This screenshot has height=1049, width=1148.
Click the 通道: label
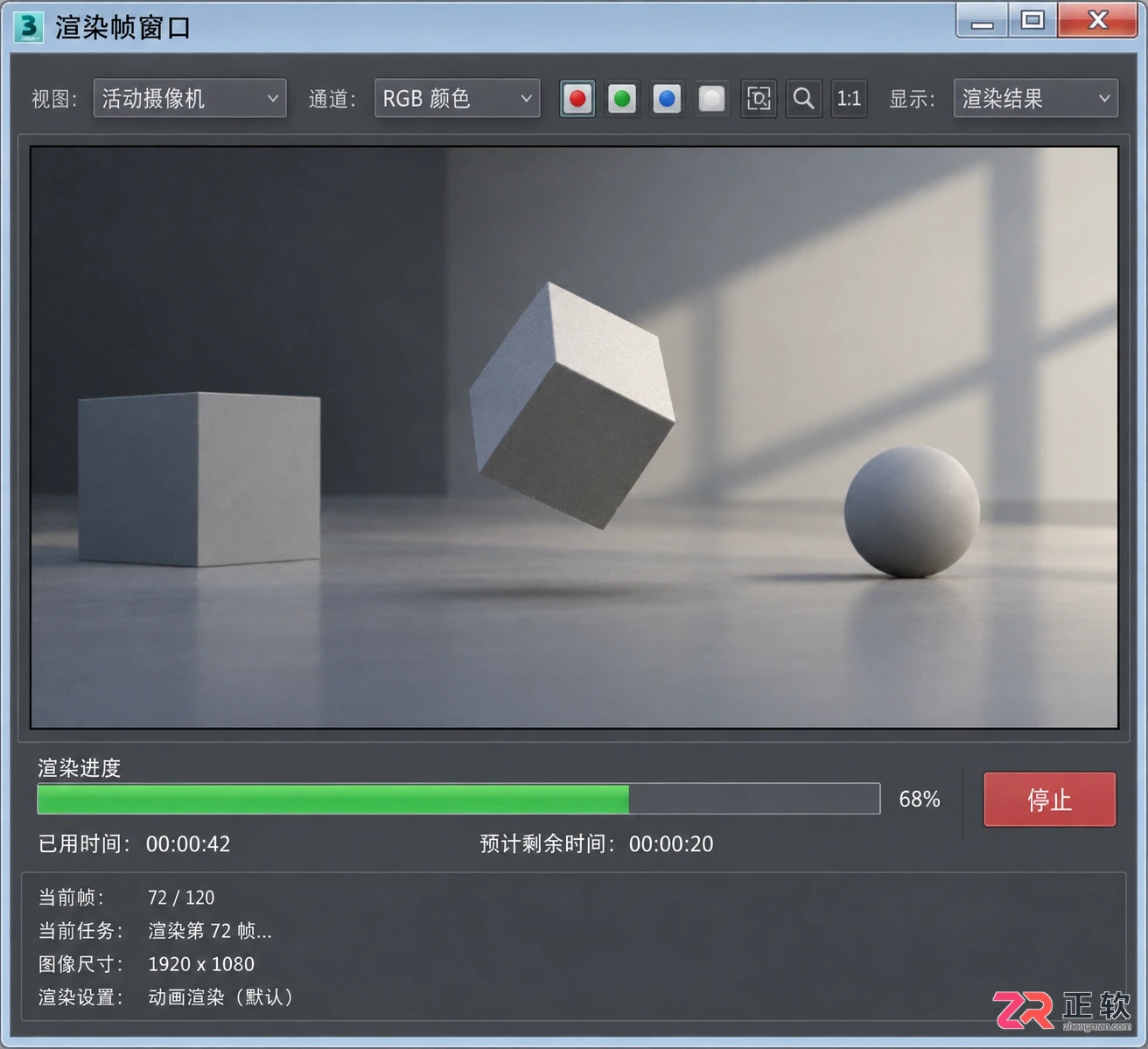332,99
